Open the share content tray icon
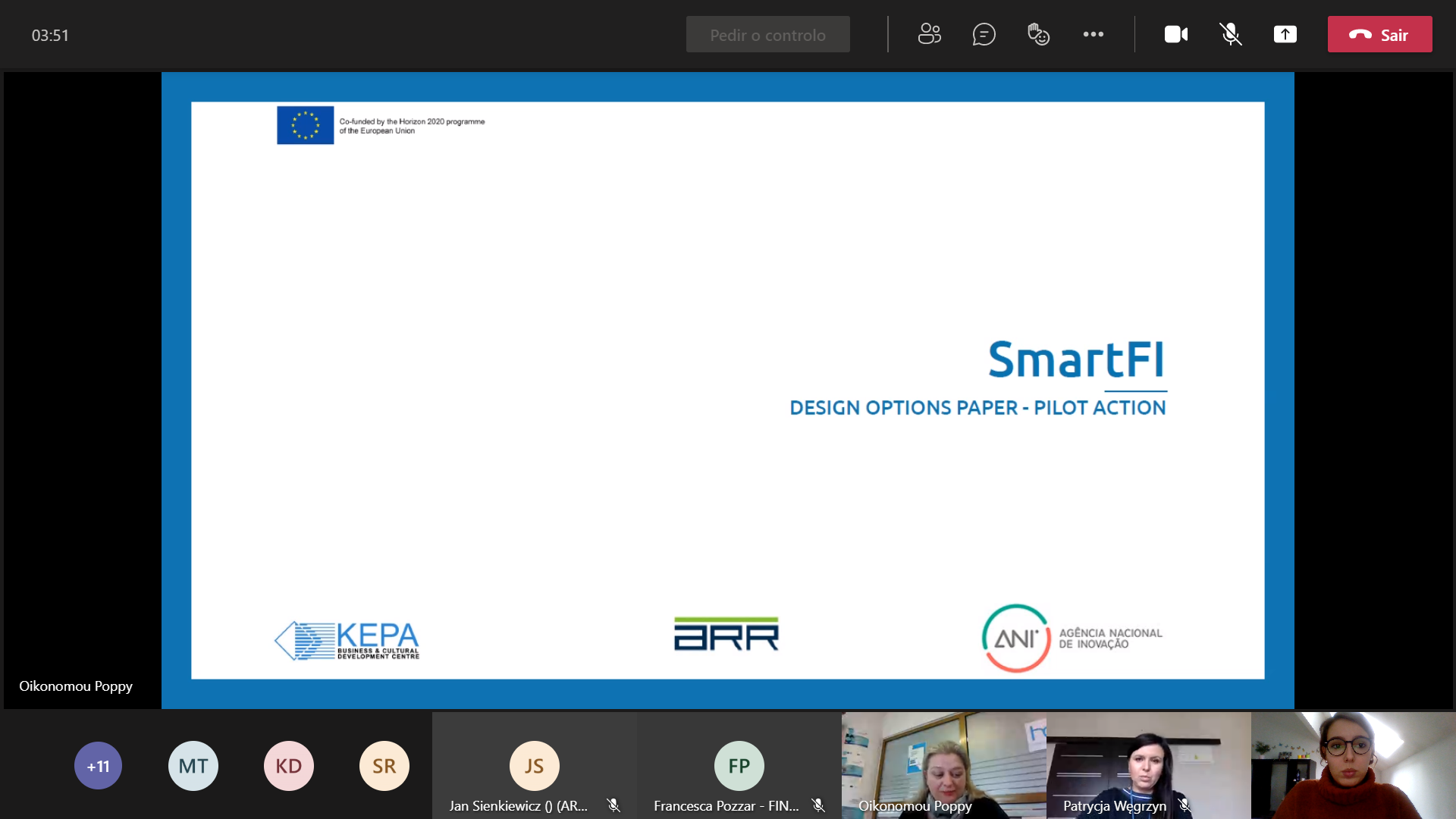 (1285, 34)
